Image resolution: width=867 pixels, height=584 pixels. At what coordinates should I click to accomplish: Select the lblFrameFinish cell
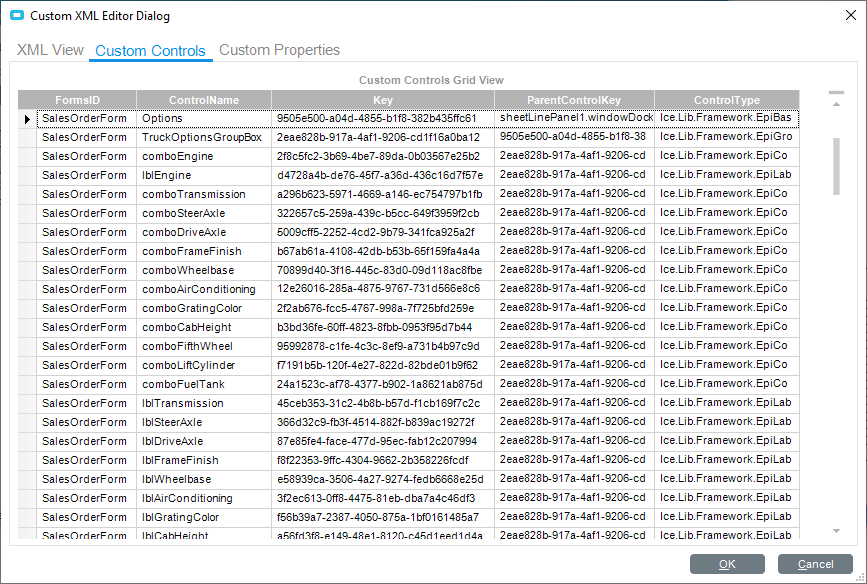pos(203,460)
